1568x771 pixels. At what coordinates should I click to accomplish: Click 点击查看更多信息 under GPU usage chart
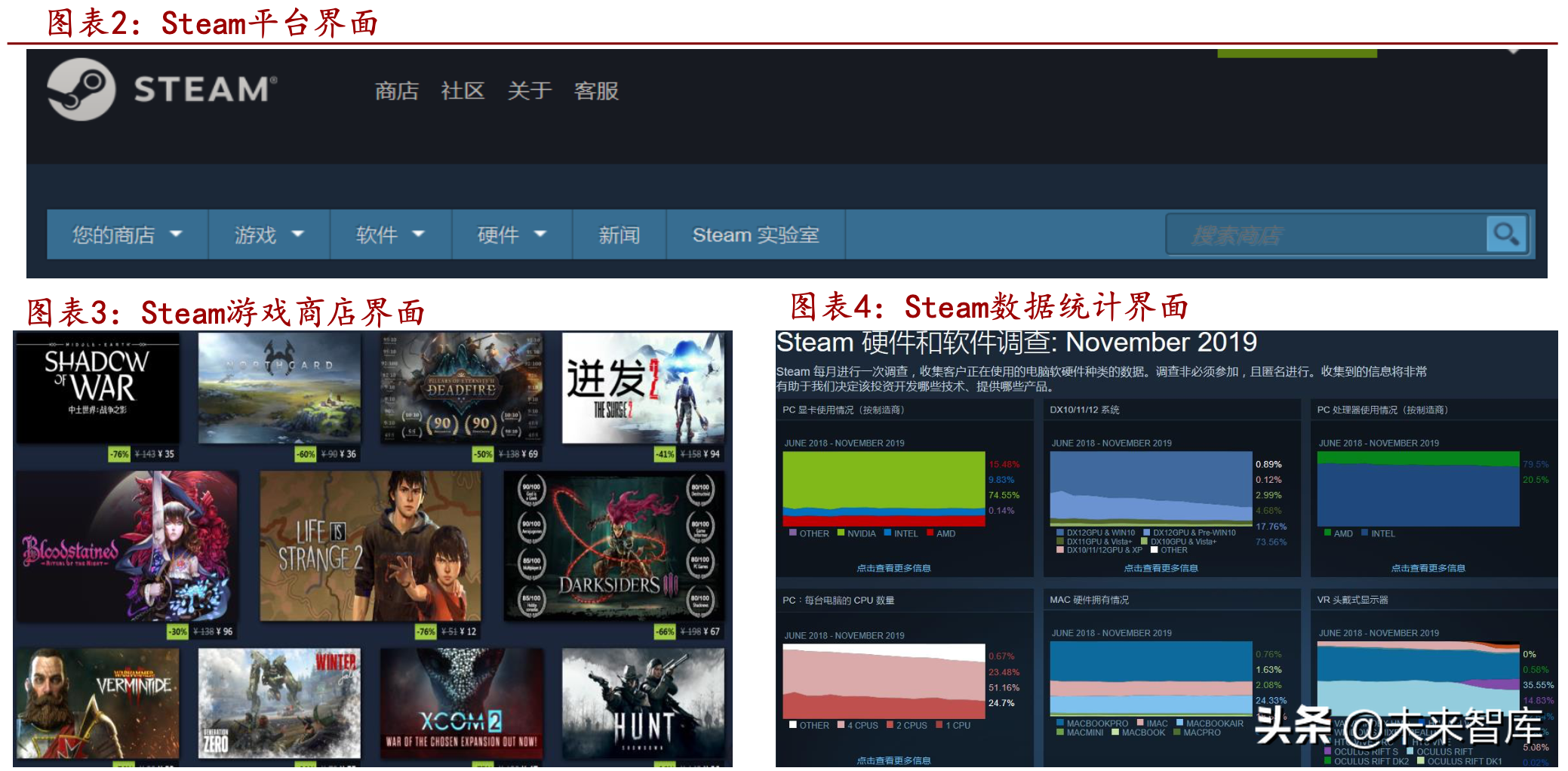tap(893, 568)
